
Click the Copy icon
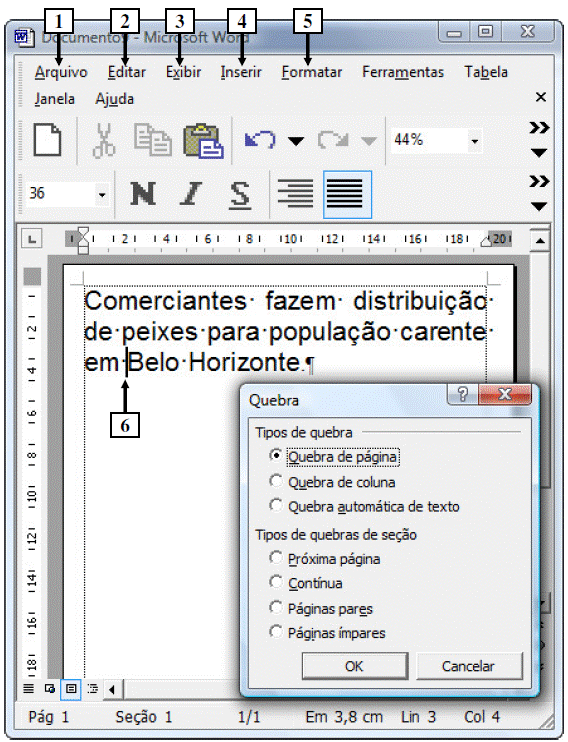point(152,140)
